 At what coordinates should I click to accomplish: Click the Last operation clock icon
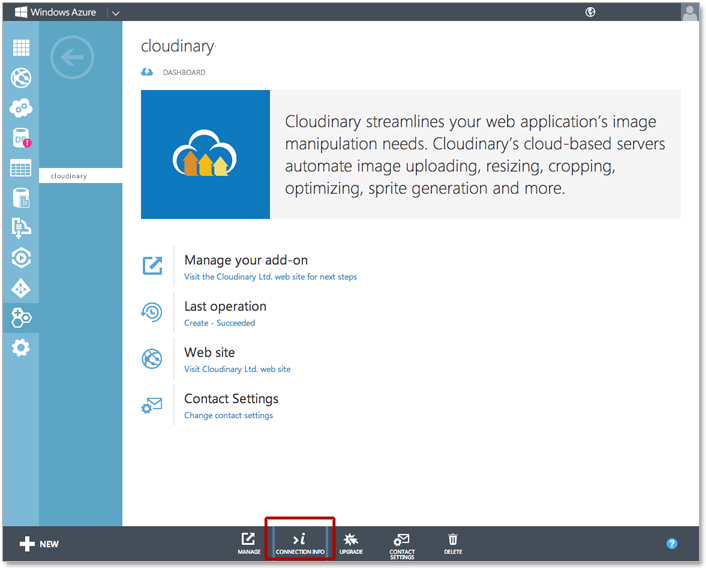coord(152,312)
